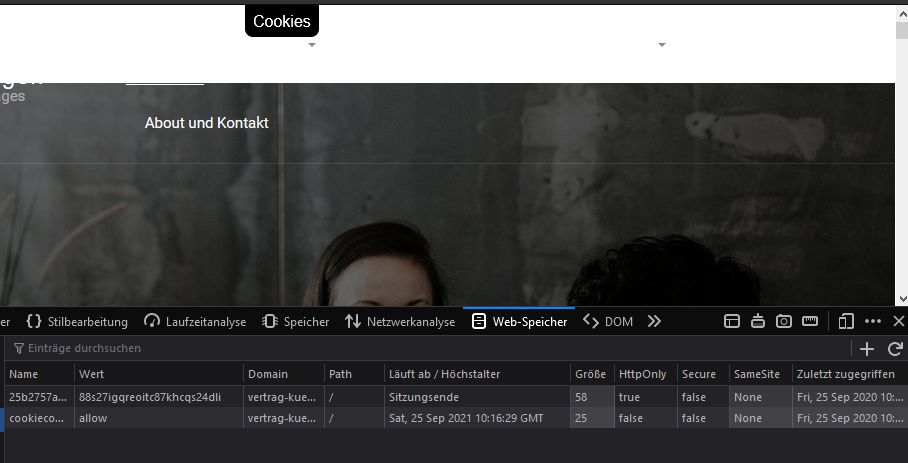Switch to the Stilbearbeitung tab
Viewport: 908px width, 463px height.
(x=77, y=321)
